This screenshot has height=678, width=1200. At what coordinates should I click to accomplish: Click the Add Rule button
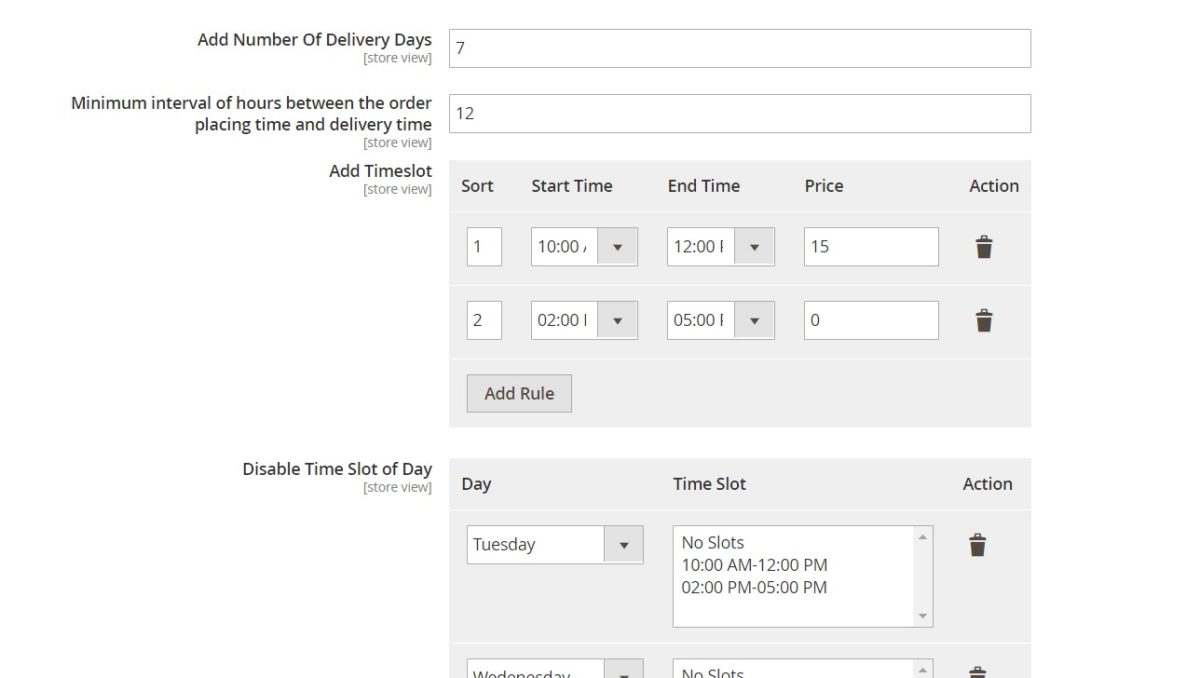[x=518, y=393]
